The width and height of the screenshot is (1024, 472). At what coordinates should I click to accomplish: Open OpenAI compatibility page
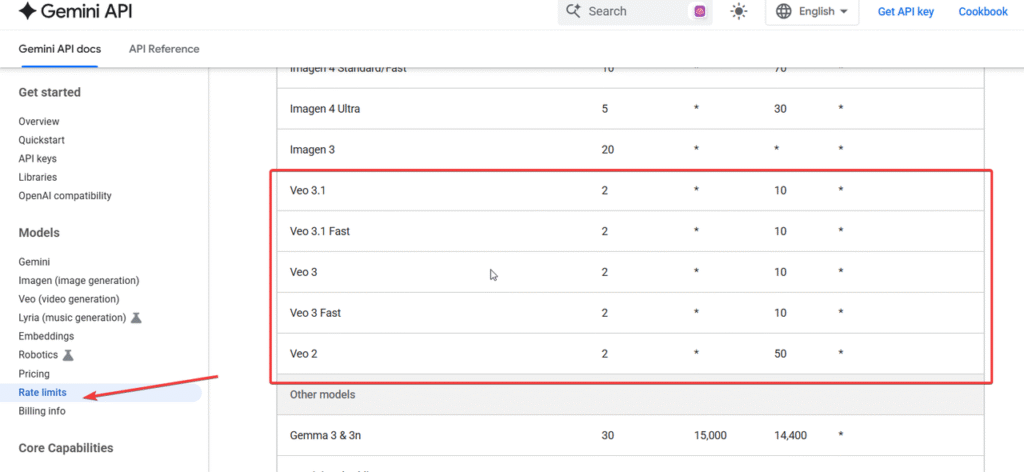click(x=65, y=196)
